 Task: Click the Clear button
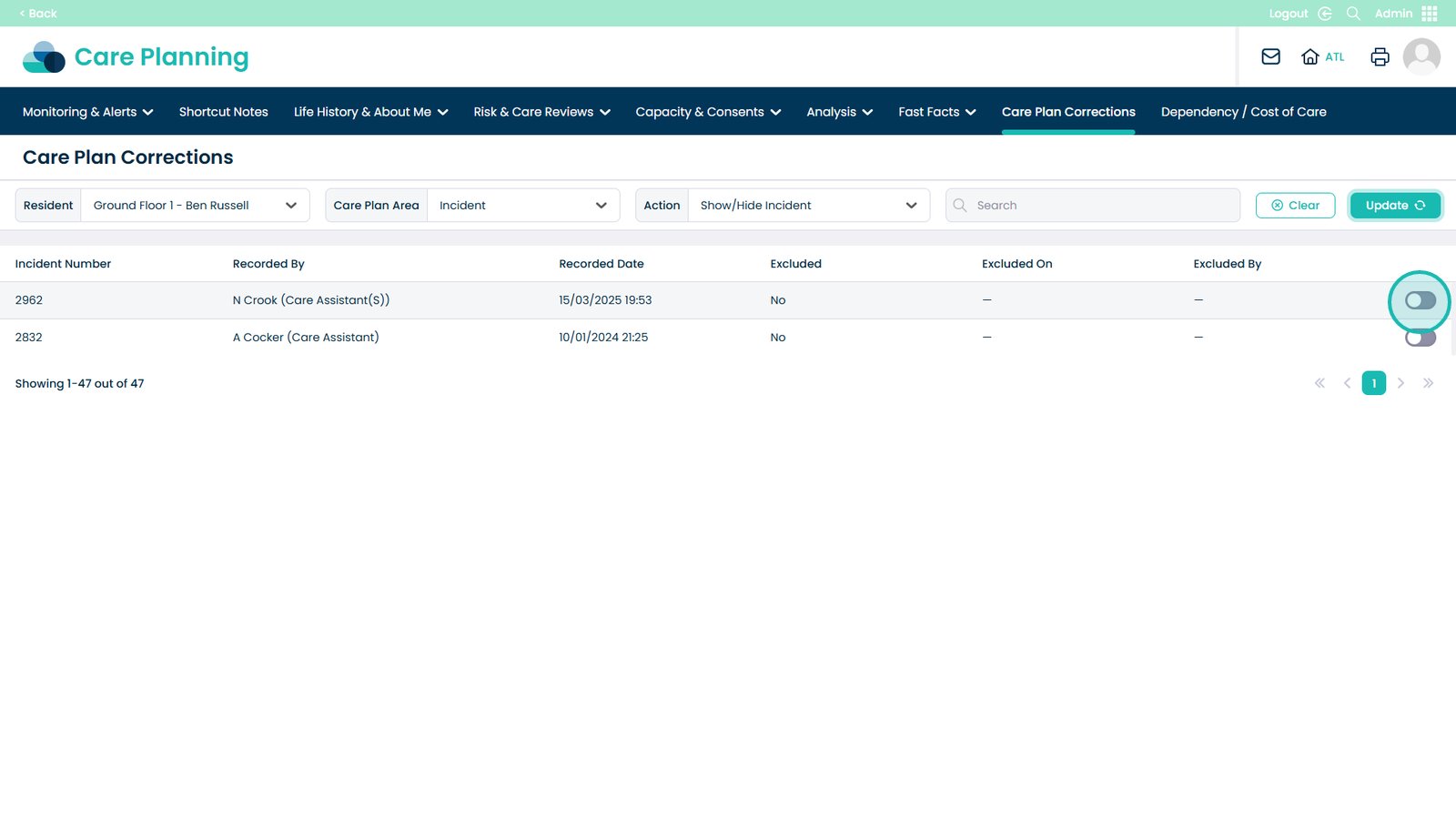(1295, 206)
